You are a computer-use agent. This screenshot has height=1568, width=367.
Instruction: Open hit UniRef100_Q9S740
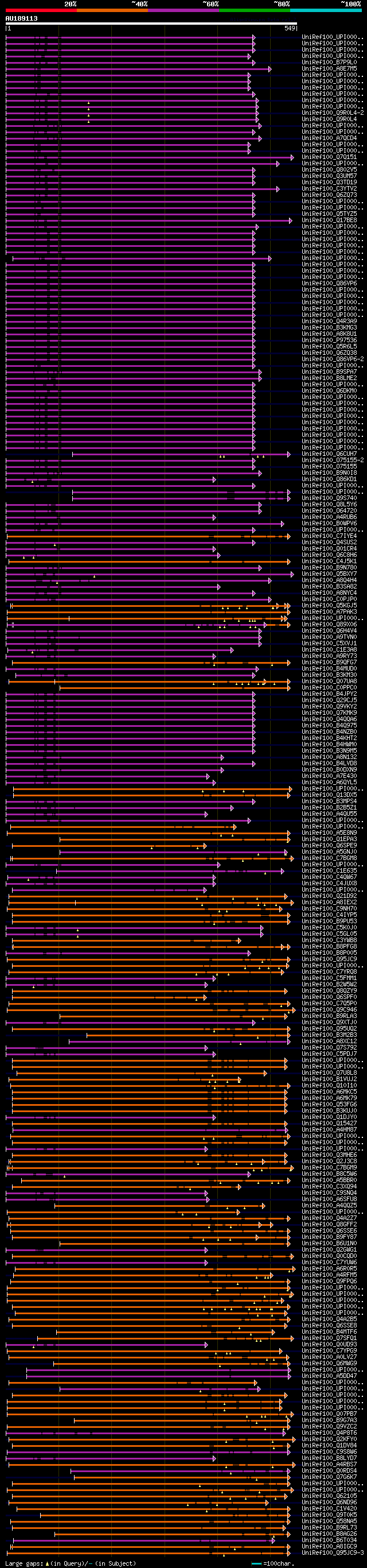(329, 498)
